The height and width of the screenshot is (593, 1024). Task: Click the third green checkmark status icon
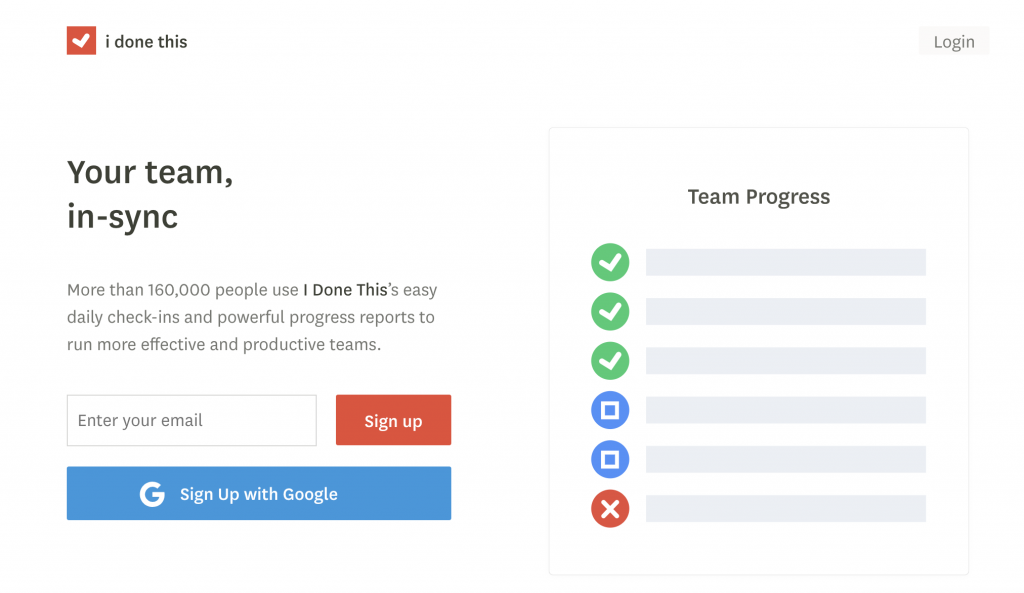click(x=610, y=360)
